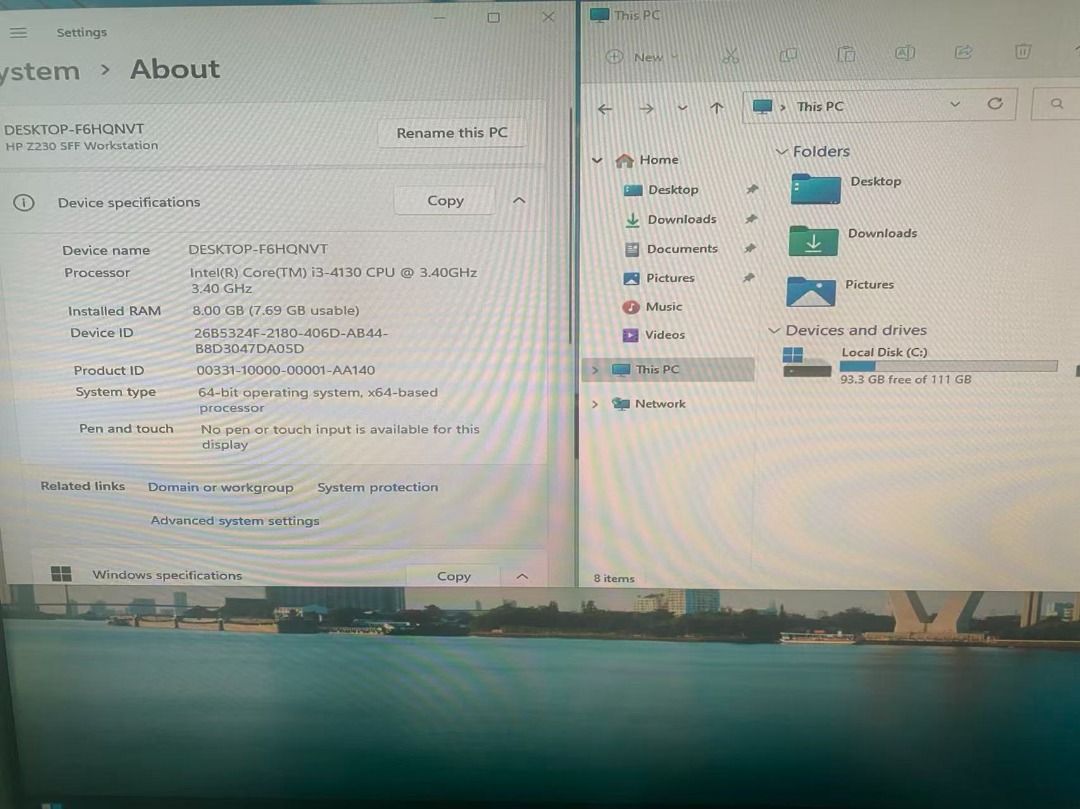Open the Start button on the taskbar
1080x809 pixels.
pos(51,804)
